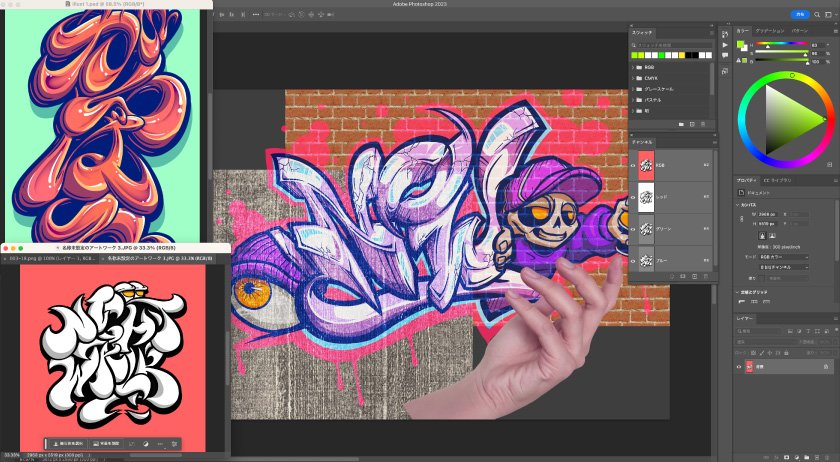Save selection as channel icon in Channels panel
Screen dimensions: 840x462
point(682,276)
